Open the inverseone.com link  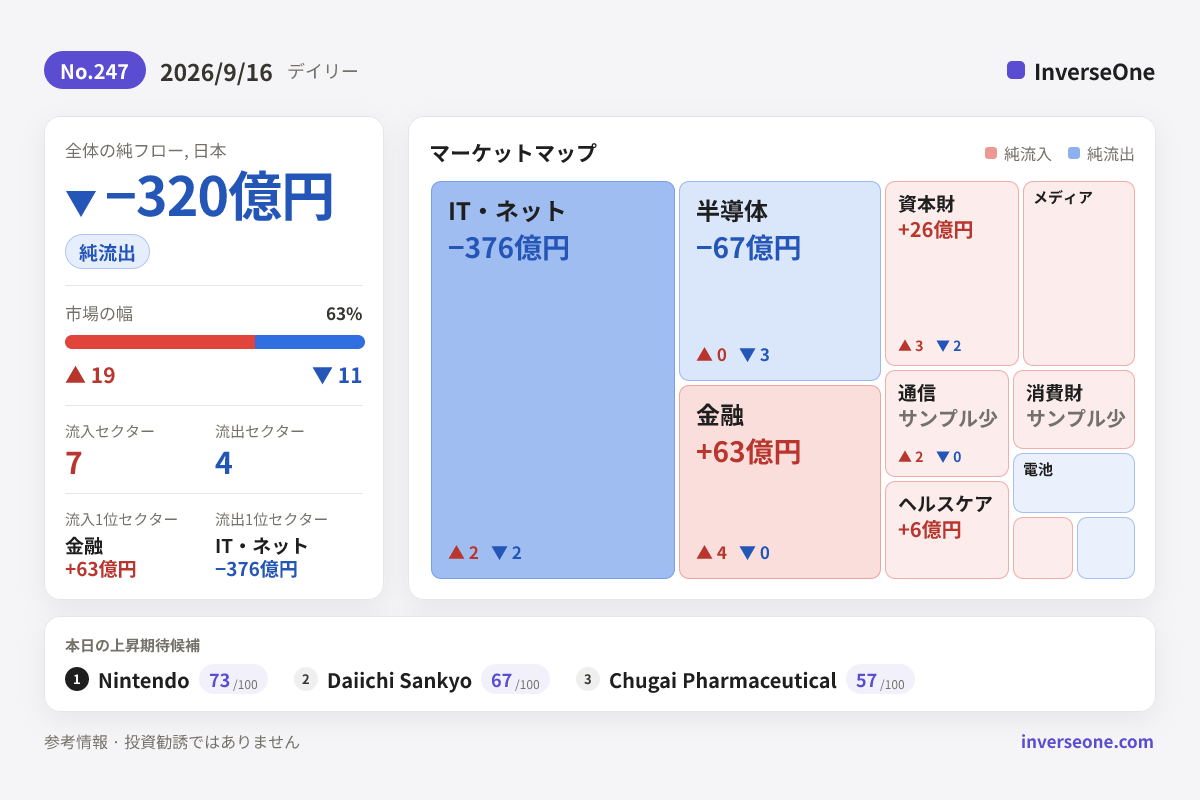[x=1087, y=742]
